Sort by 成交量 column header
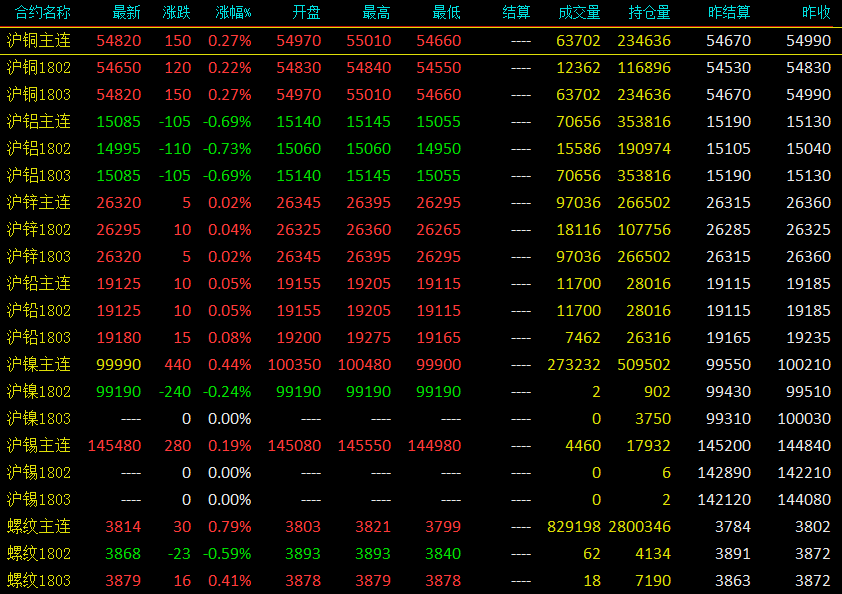This screenshot has width=842, height=594. [579, 12]
